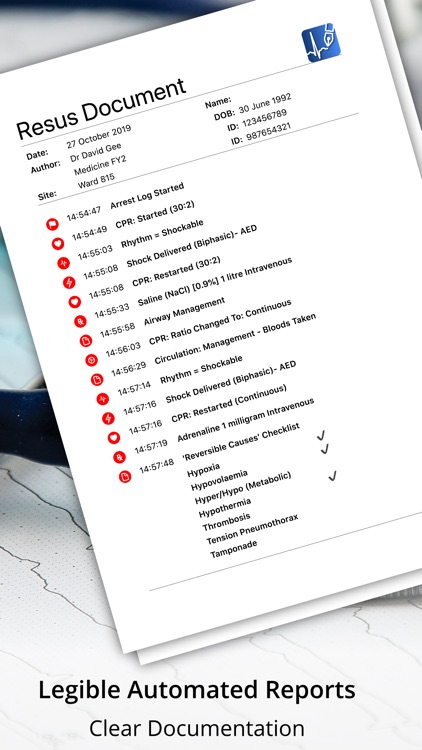Select 'CPR: Ratio Changed To: Continuous' entry
This screenshot has height=750, width=422.
[220, 322]
